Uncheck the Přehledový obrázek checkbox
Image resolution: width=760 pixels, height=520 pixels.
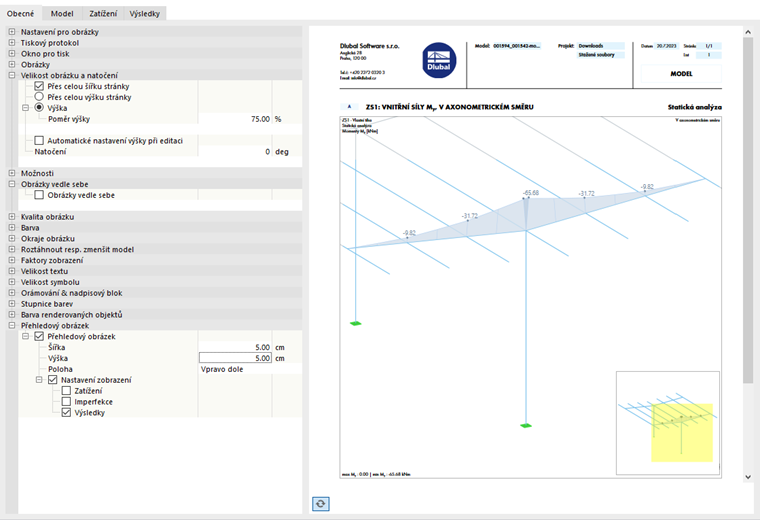39,336
